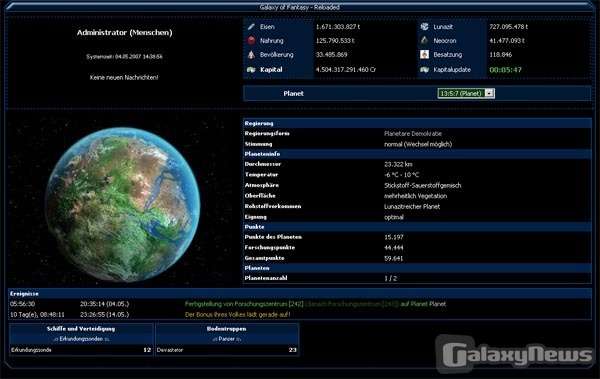The image size is (600, 379).
Task: Click the Kapital money icon
Action: (251, 70)
